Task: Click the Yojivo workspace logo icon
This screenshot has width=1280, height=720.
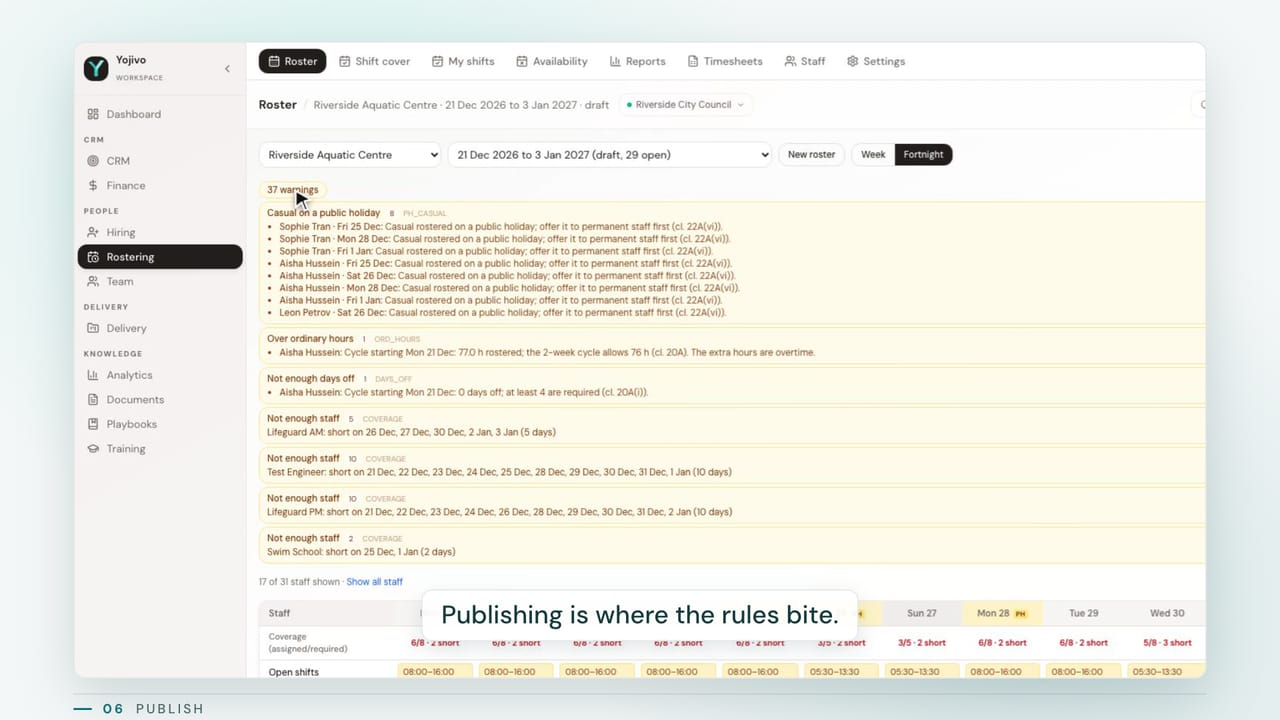Action: tap(96, 67)
